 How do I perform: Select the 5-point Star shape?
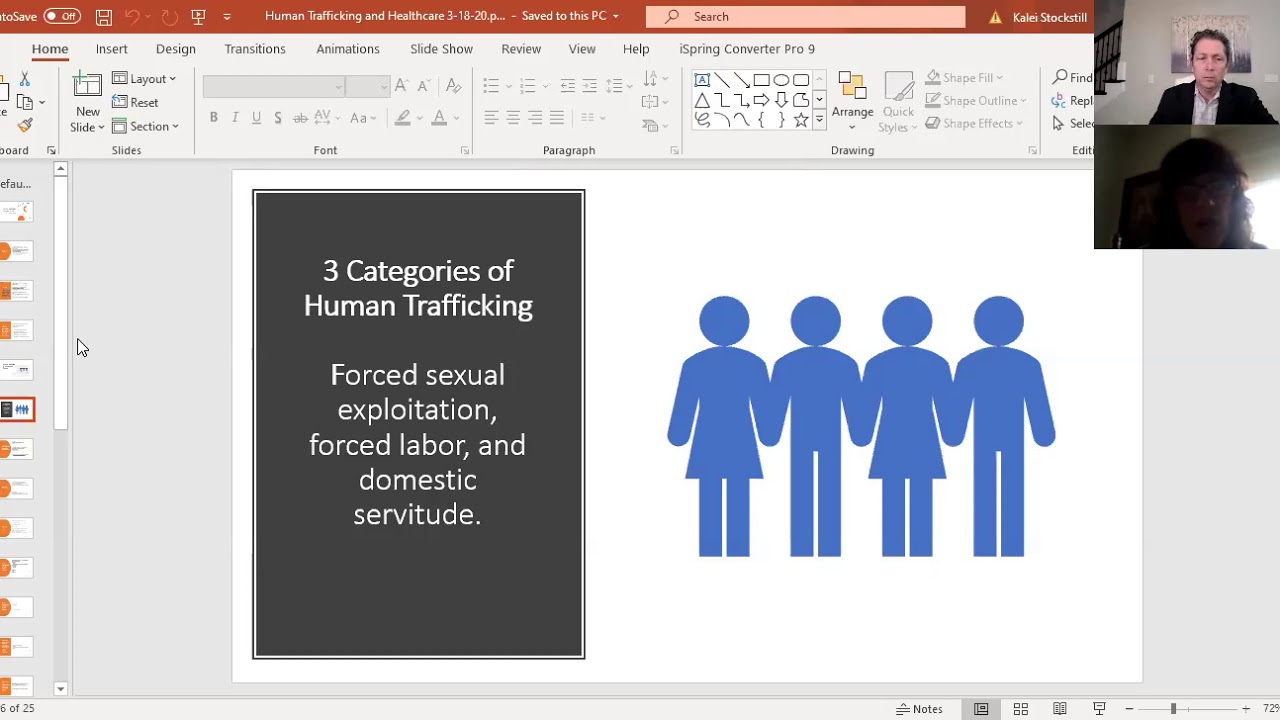(801, 120)
